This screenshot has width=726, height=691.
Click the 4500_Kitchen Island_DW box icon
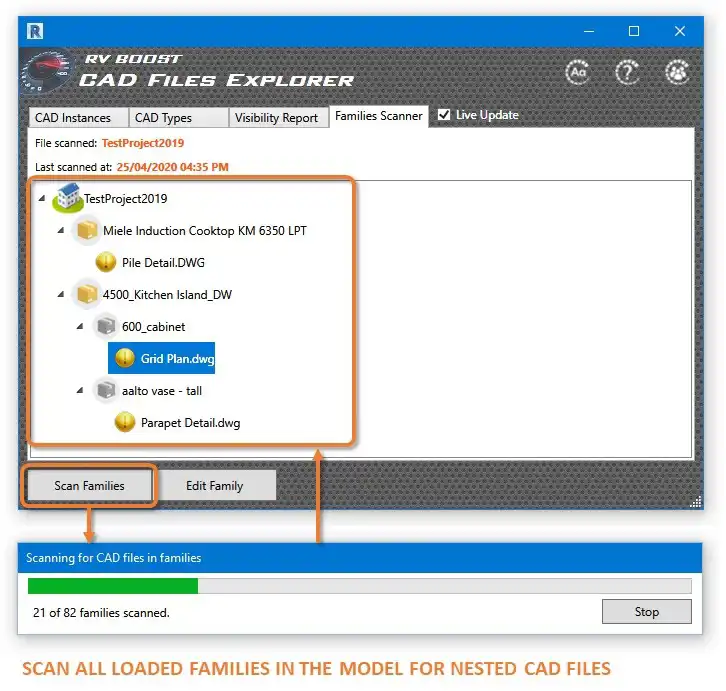(x=87, y=294)
